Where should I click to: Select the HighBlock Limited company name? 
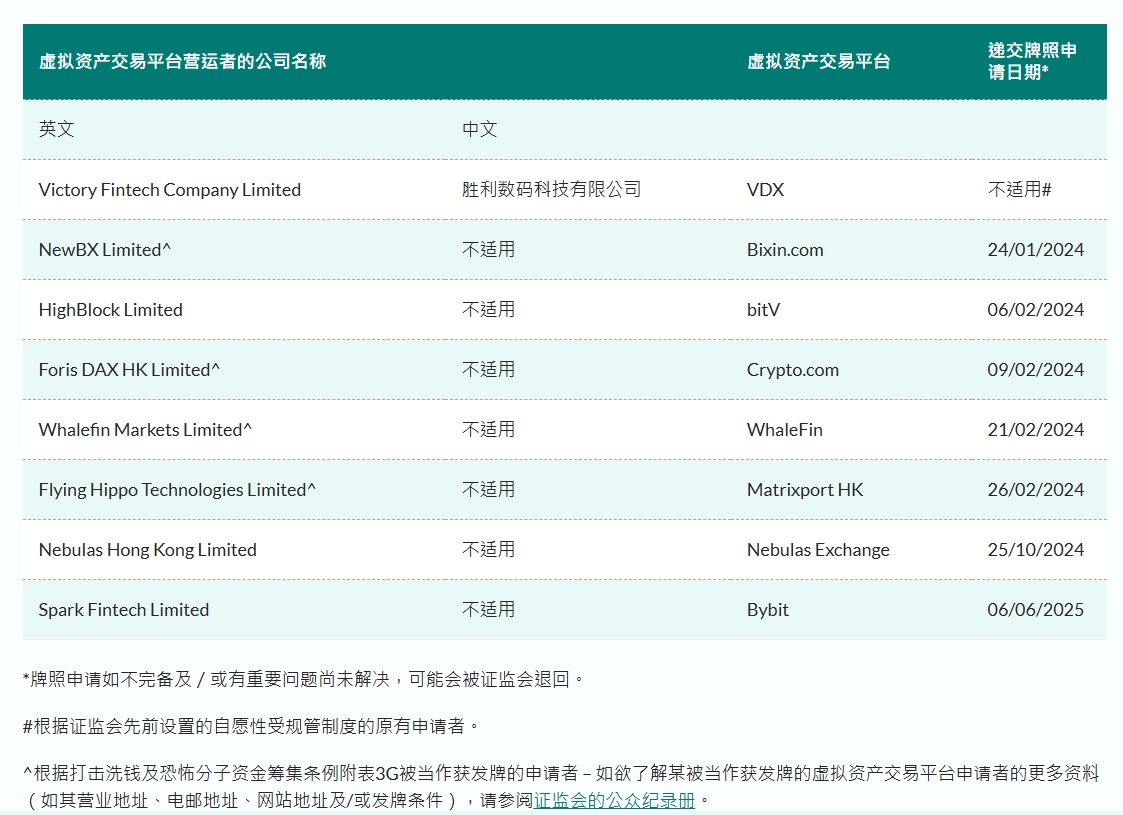pyautogui.click(x=110, y=310)
